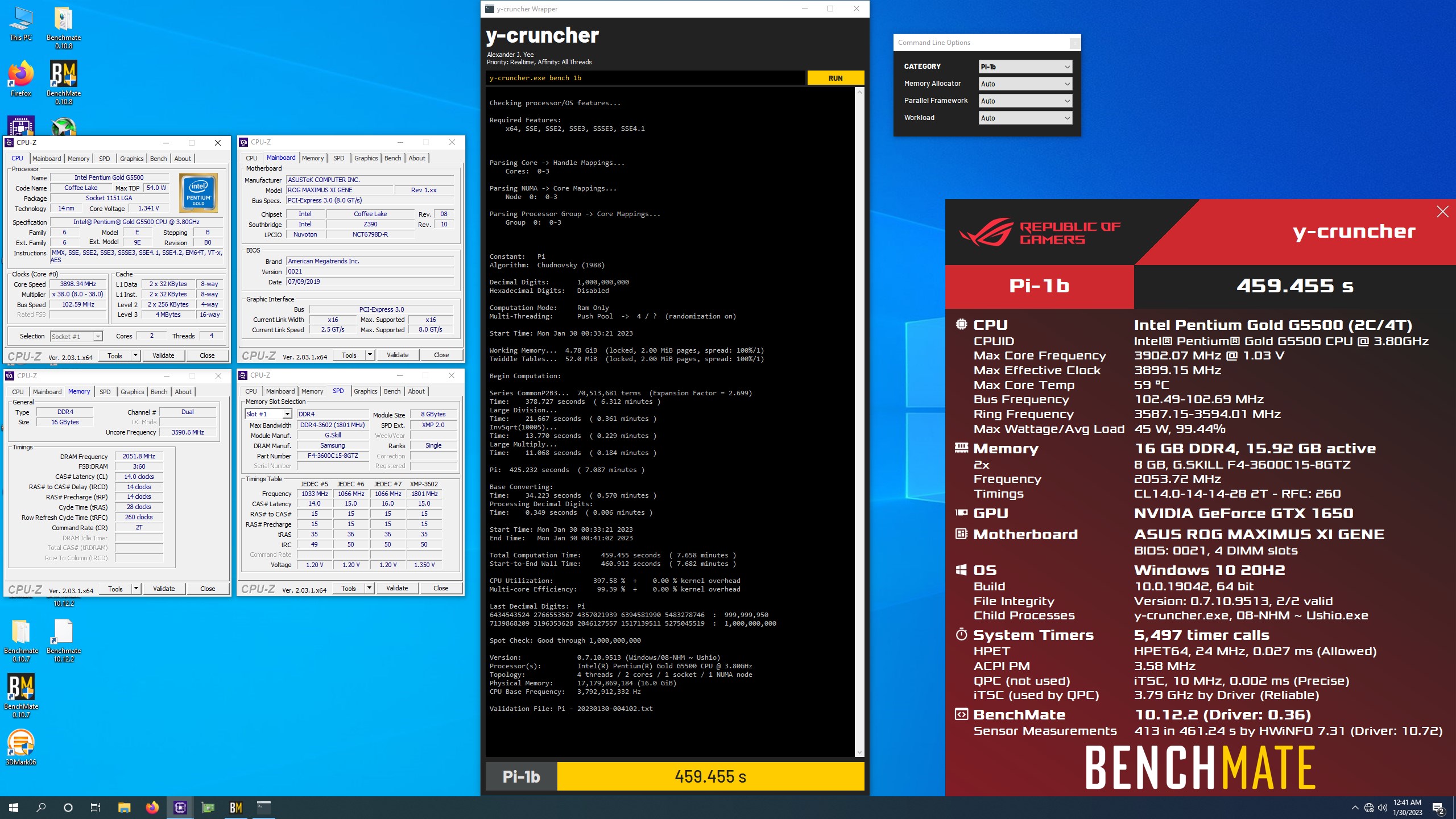Open the Memory Allocator dropdown
This screenshot has height=819, width=1456.
pos(1025,84)
